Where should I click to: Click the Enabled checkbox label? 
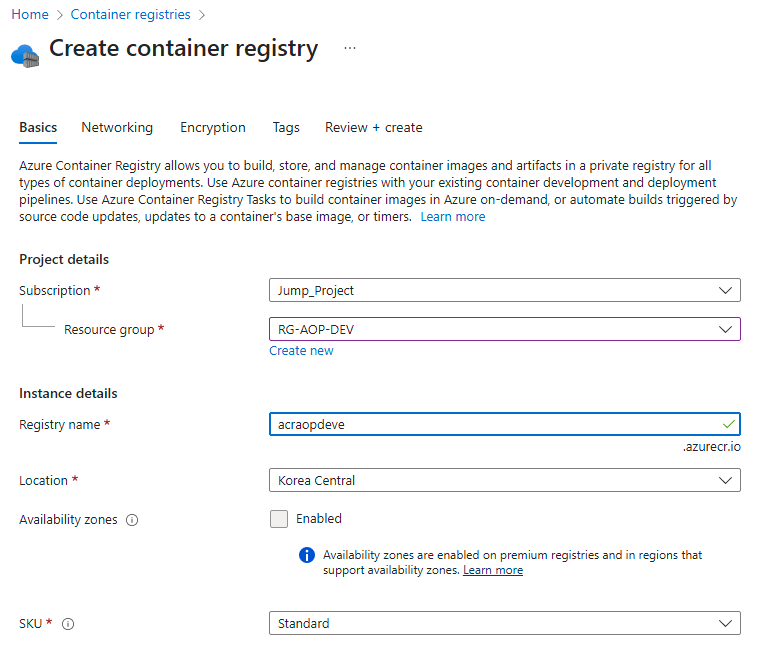(319, 519)
